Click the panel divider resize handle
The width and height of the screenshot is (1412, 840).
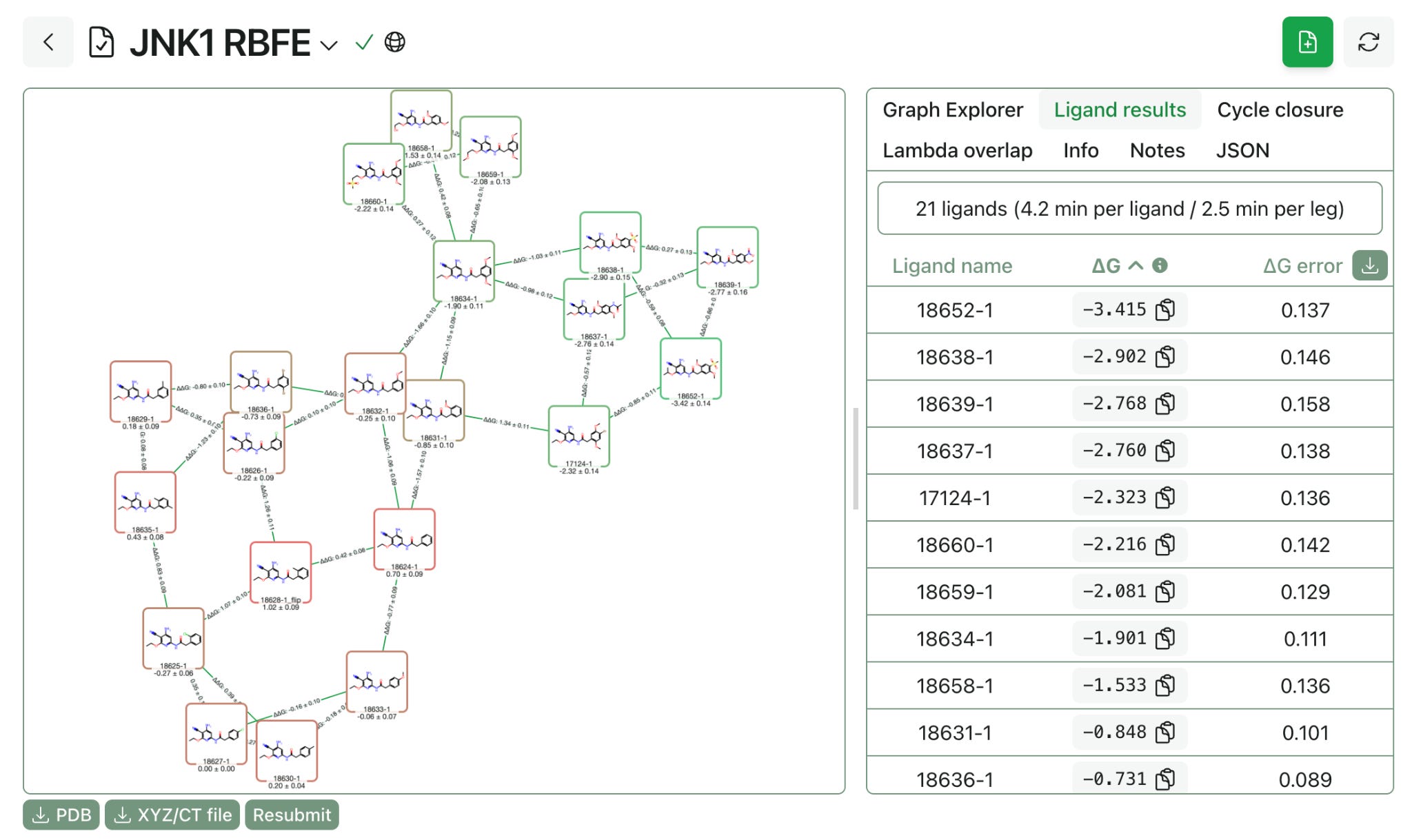tap(856, 458)
